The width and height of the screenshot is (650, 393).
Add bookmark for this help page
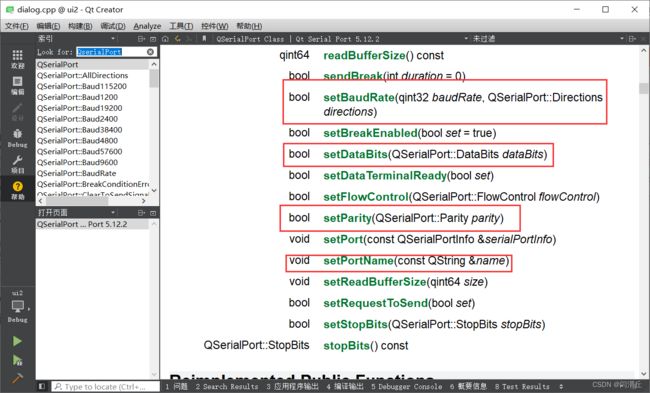(204, 39)
